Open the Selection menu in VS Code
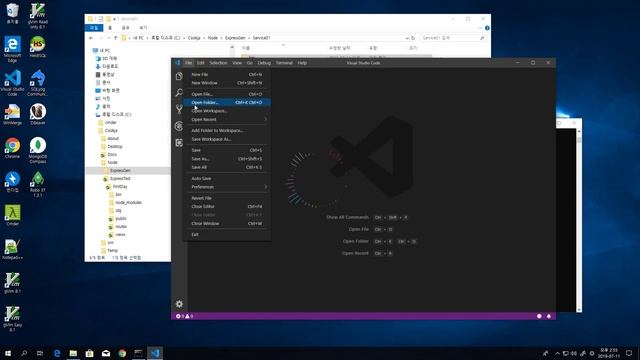The image size is (640, 360). point(218,63)
